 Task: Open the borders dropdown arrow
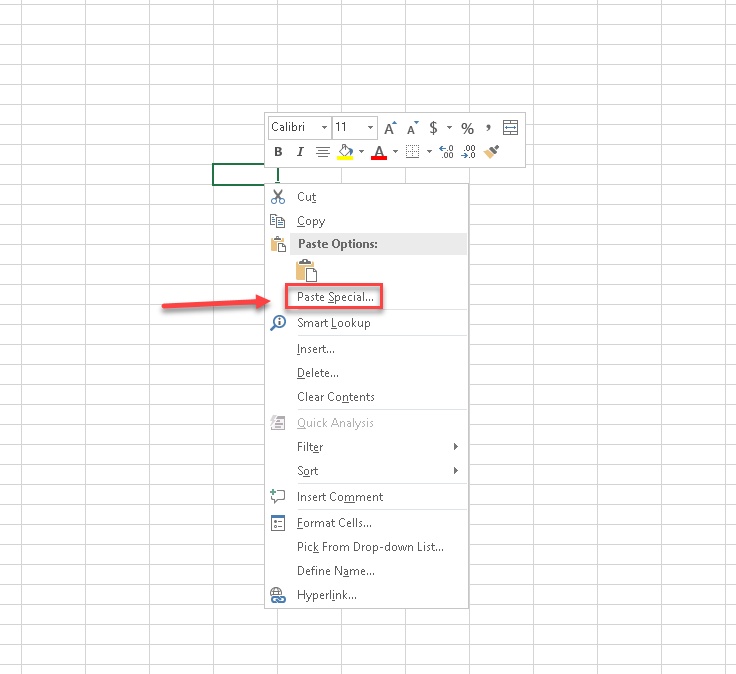[429, 151]
